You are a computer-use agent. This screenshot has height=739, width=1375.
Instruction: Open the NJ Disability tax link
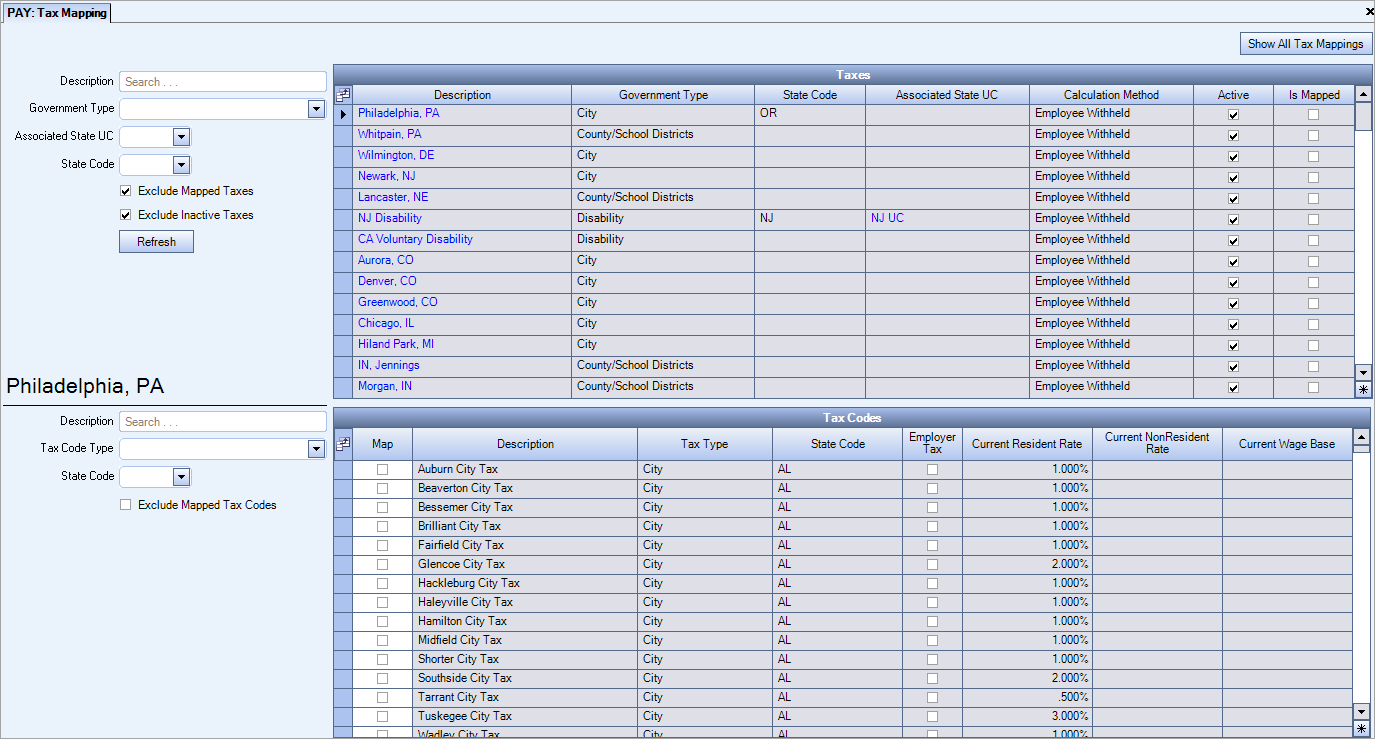click(389, 218)
